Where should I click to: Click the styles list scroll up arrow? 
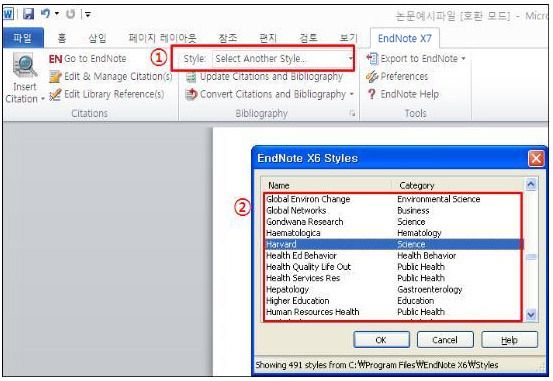(531, 185)
